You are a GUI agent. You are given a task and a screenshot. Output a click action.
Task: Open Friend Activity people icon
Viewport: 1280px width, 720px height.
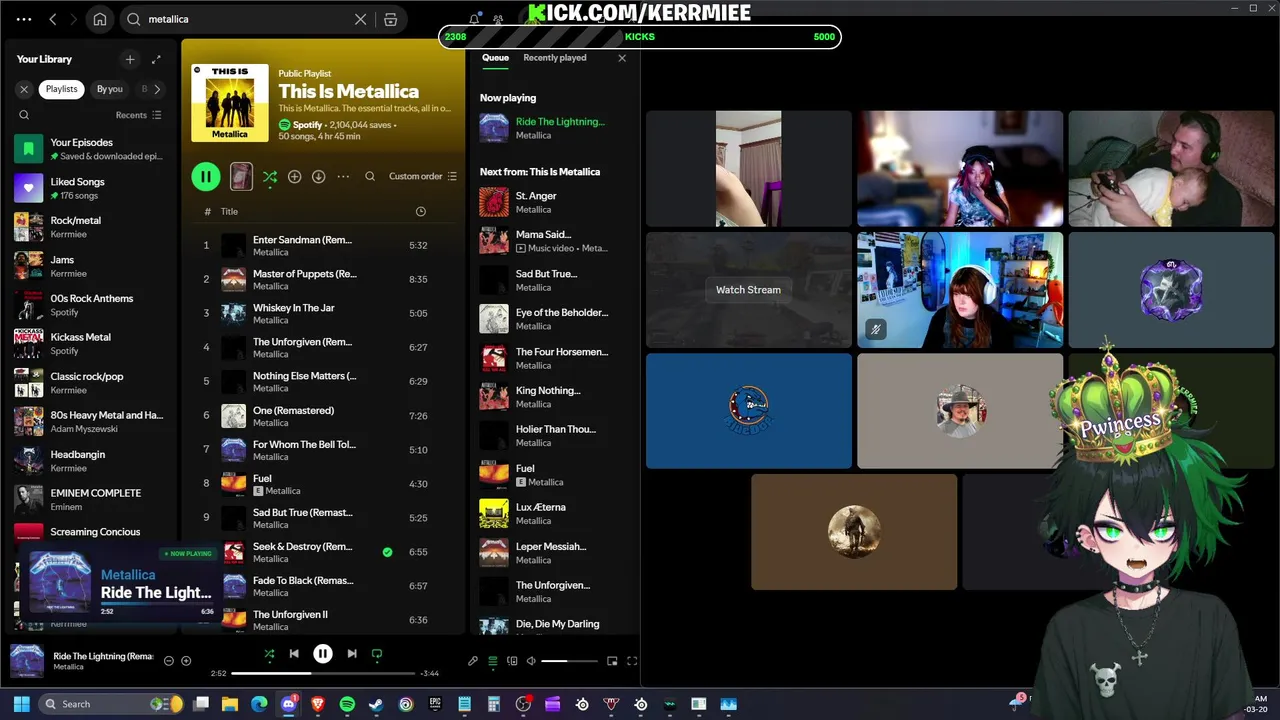coord(498,19)
